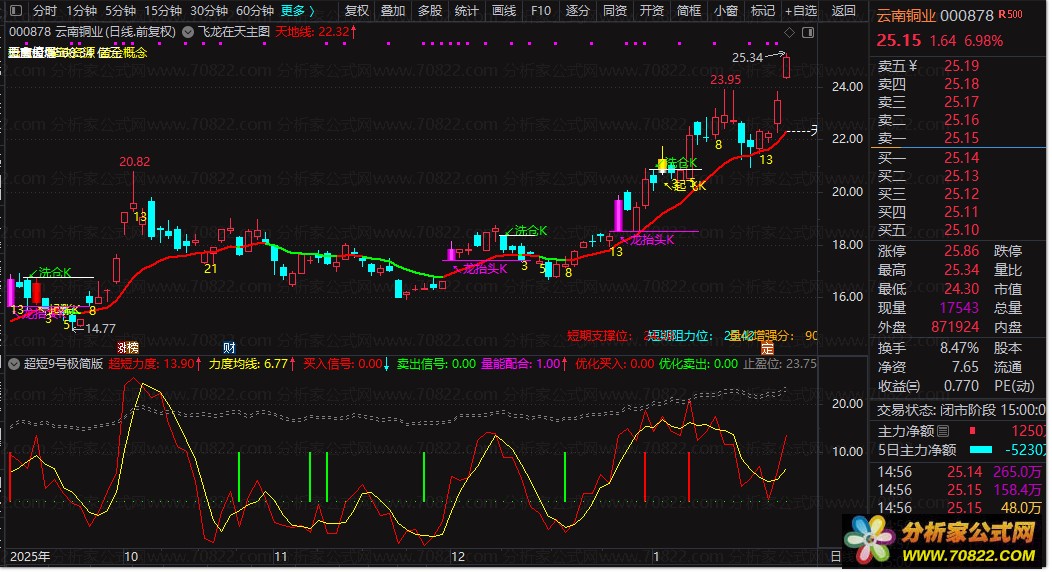Click the ¥ symbol next to 卖五
1052x572 pixels.
pyautogui.click(x=912, y=66)
